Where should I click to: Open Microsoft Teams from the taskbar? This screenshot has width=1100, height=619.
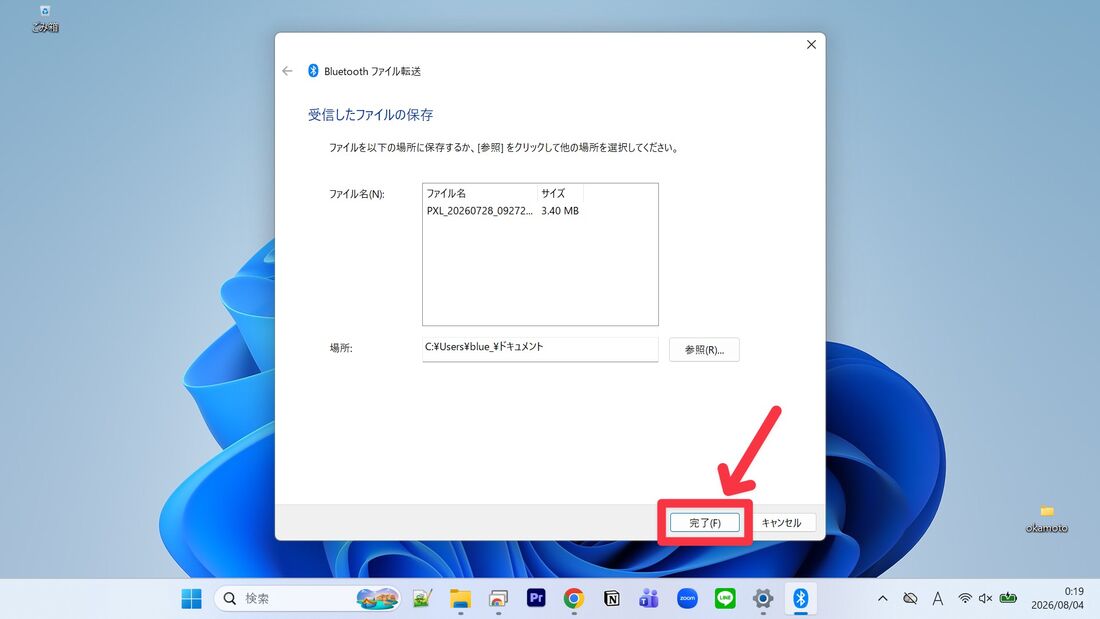pos(649,599)
